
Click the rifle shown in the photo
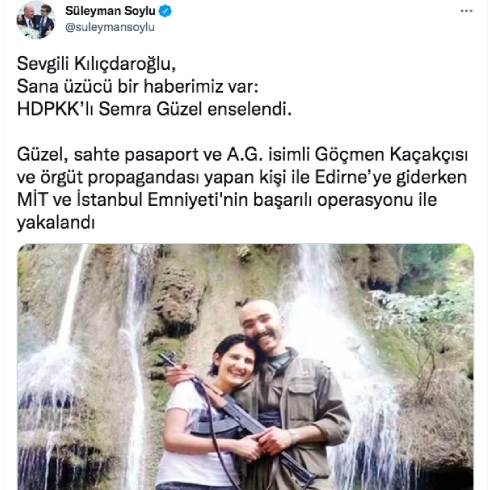(237, 417)
